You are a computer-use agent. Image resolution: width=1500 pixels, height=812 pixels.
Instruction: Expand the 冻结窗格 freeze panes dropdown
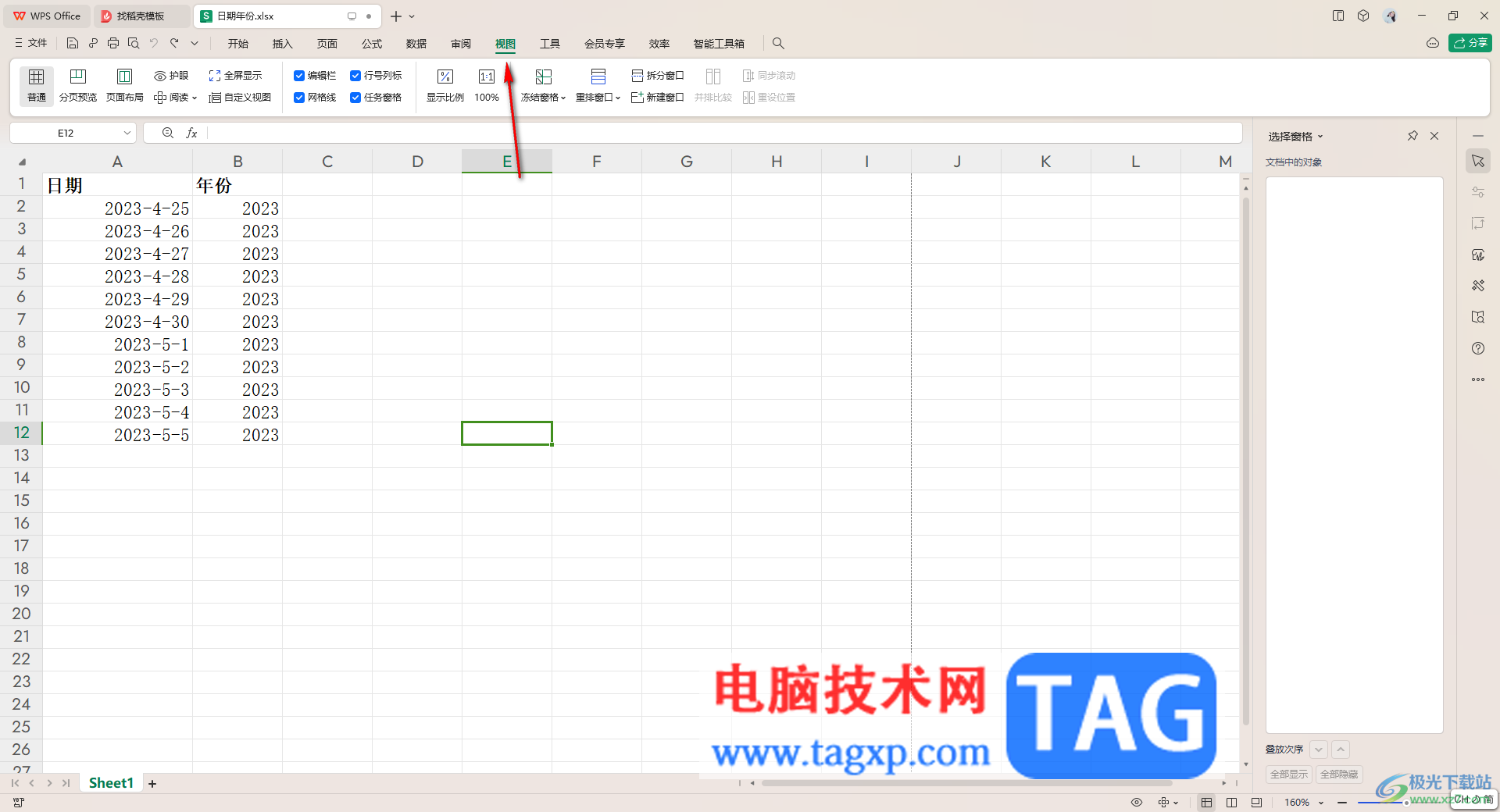pyautogui.click(x=563, y=98)
